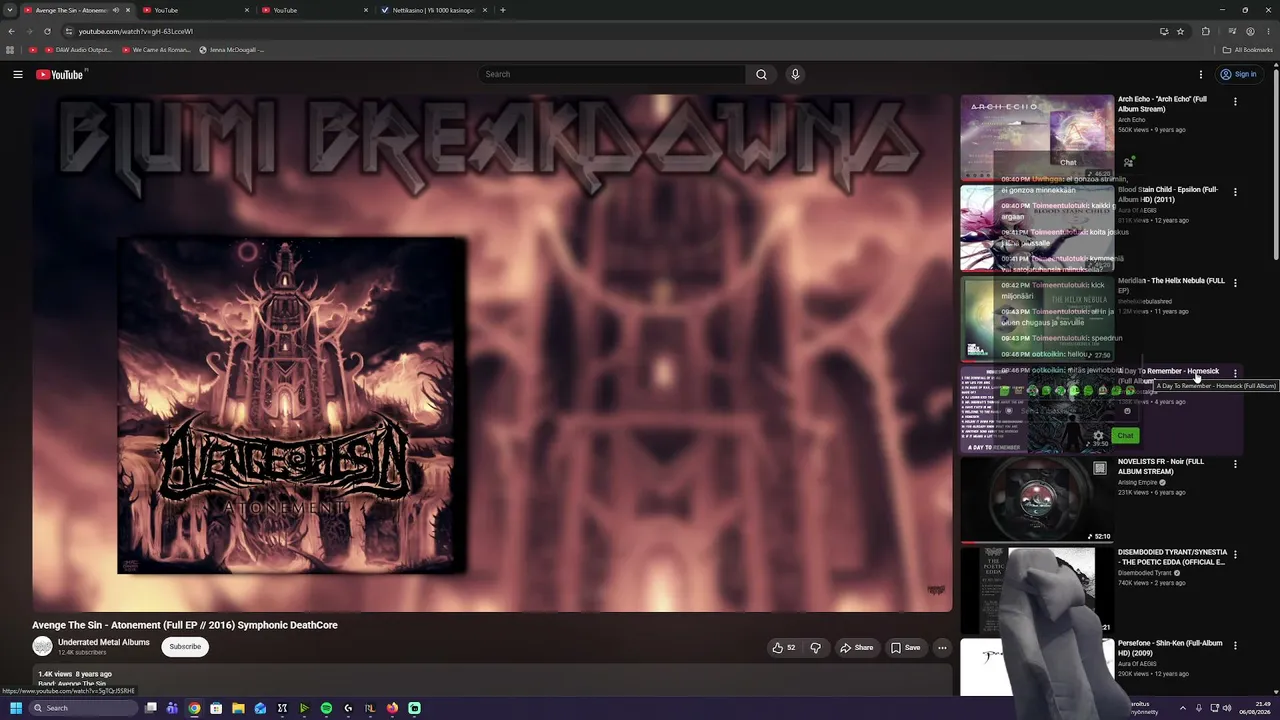Like the Avenge The Sin video
The width and height of the screenshot is (1280, 720).
click(783, 647)
